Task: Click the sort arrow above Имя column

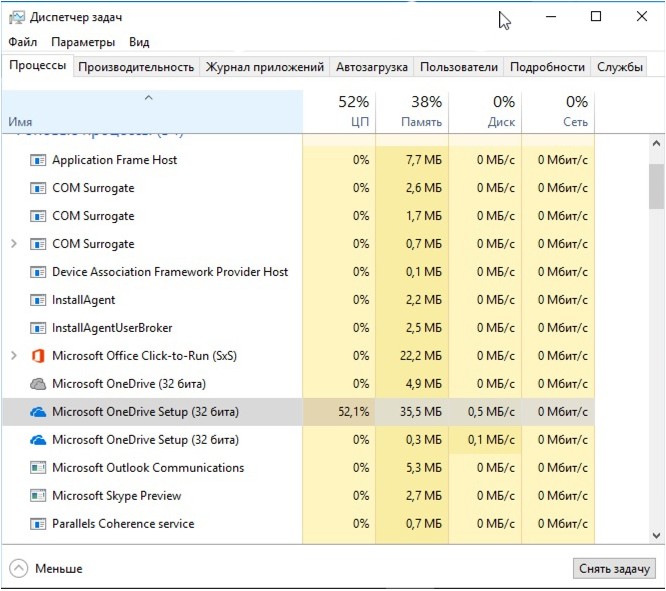Action: point(148,98)
